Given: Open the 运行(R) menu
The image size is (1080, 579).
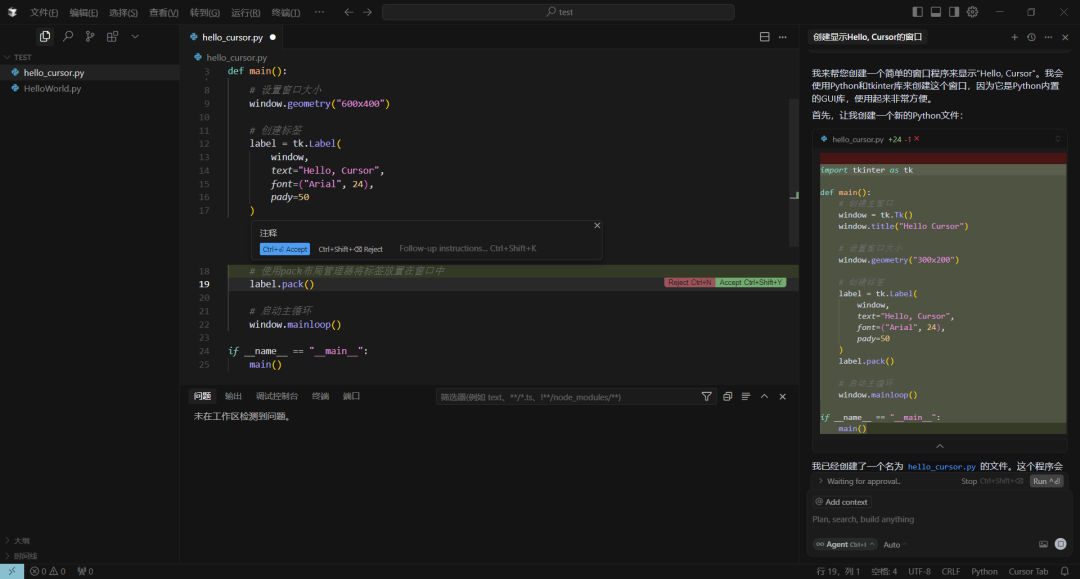Looking at the screenshot, I should click(245, 12).
